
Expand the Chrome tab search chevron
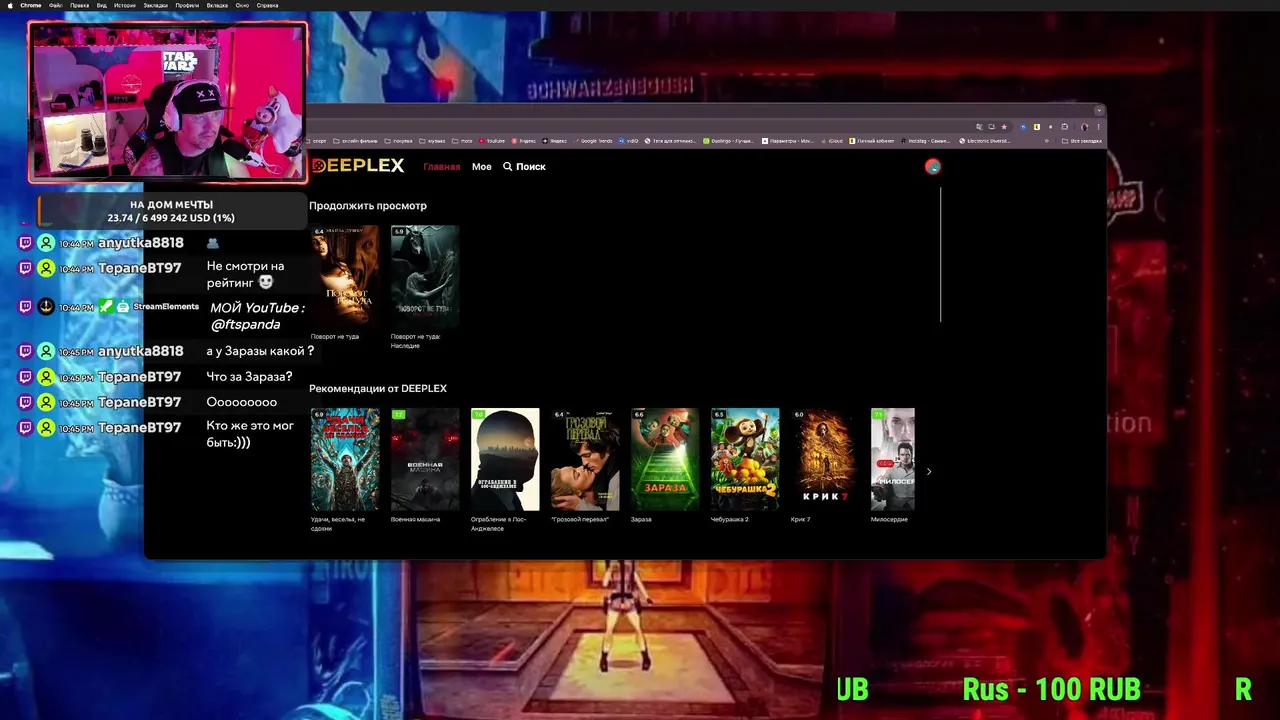[x=1099, y=110]
